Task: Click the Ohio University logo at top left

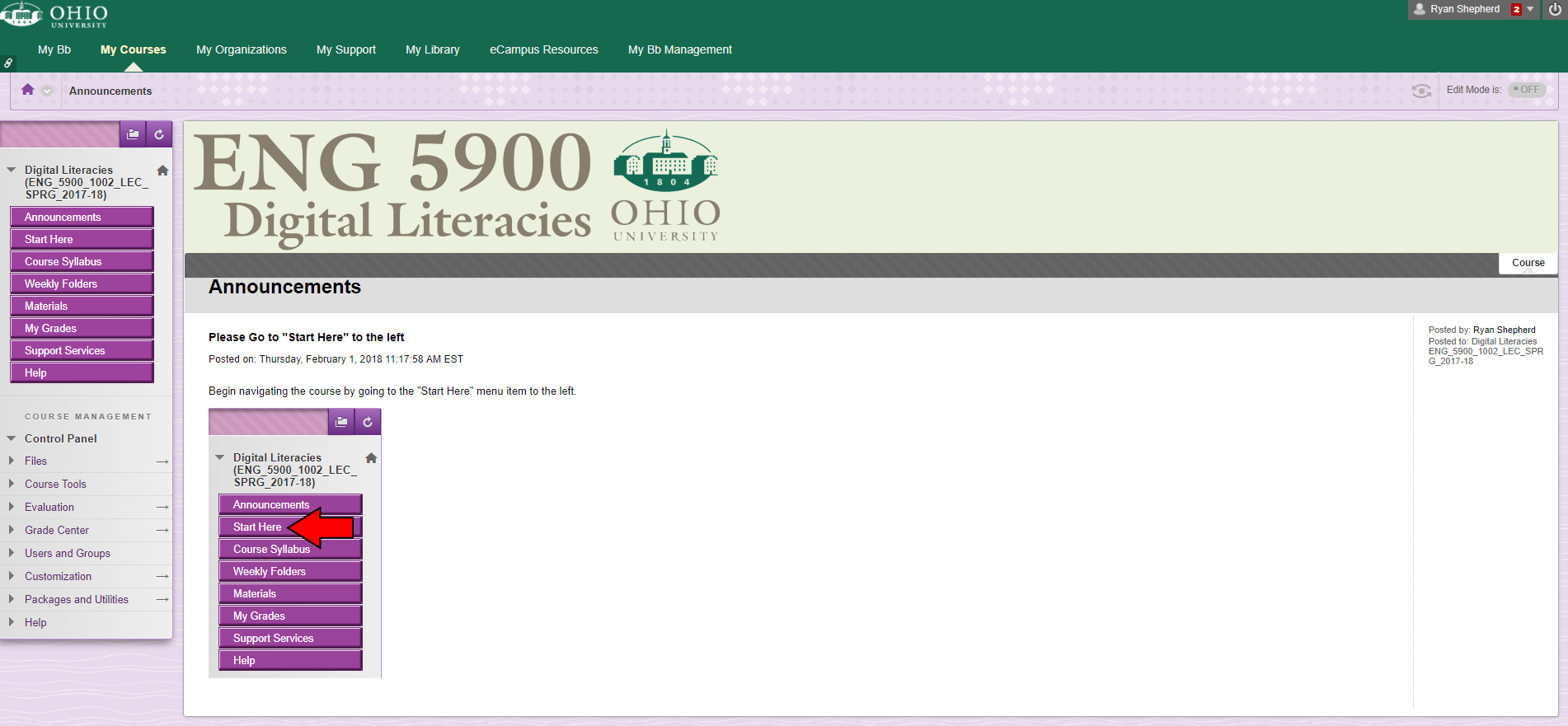Action: pos(54,14)
